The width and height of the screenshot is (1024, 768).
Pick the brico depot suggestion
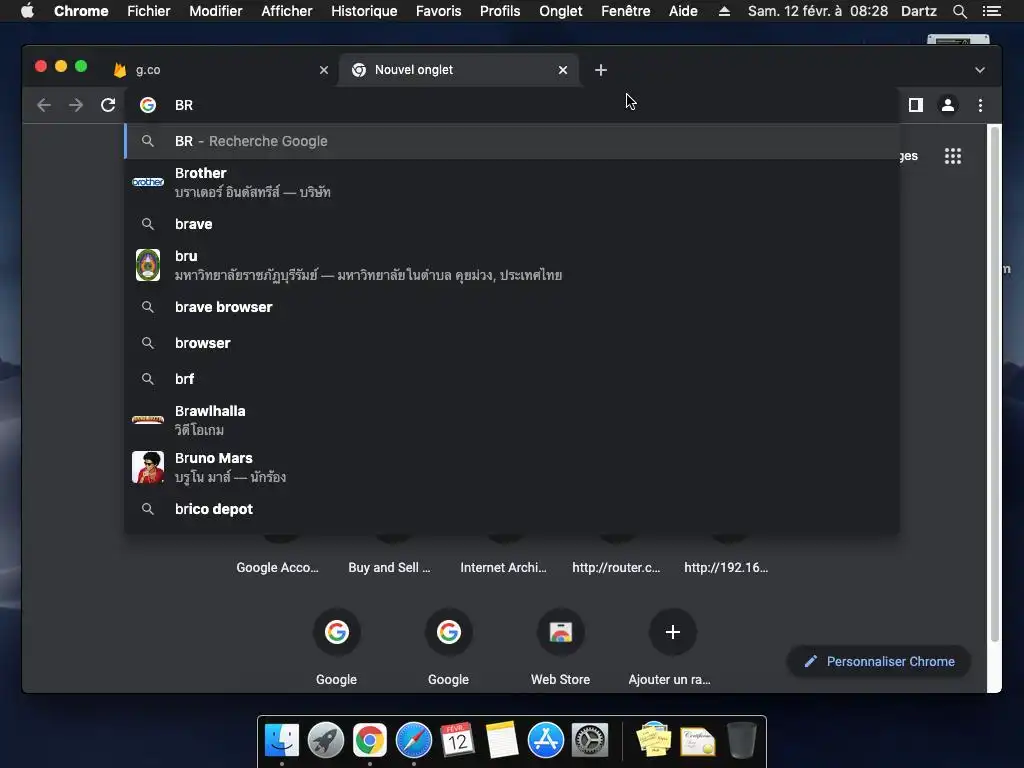pyautogui.click(x=512, y=509)
